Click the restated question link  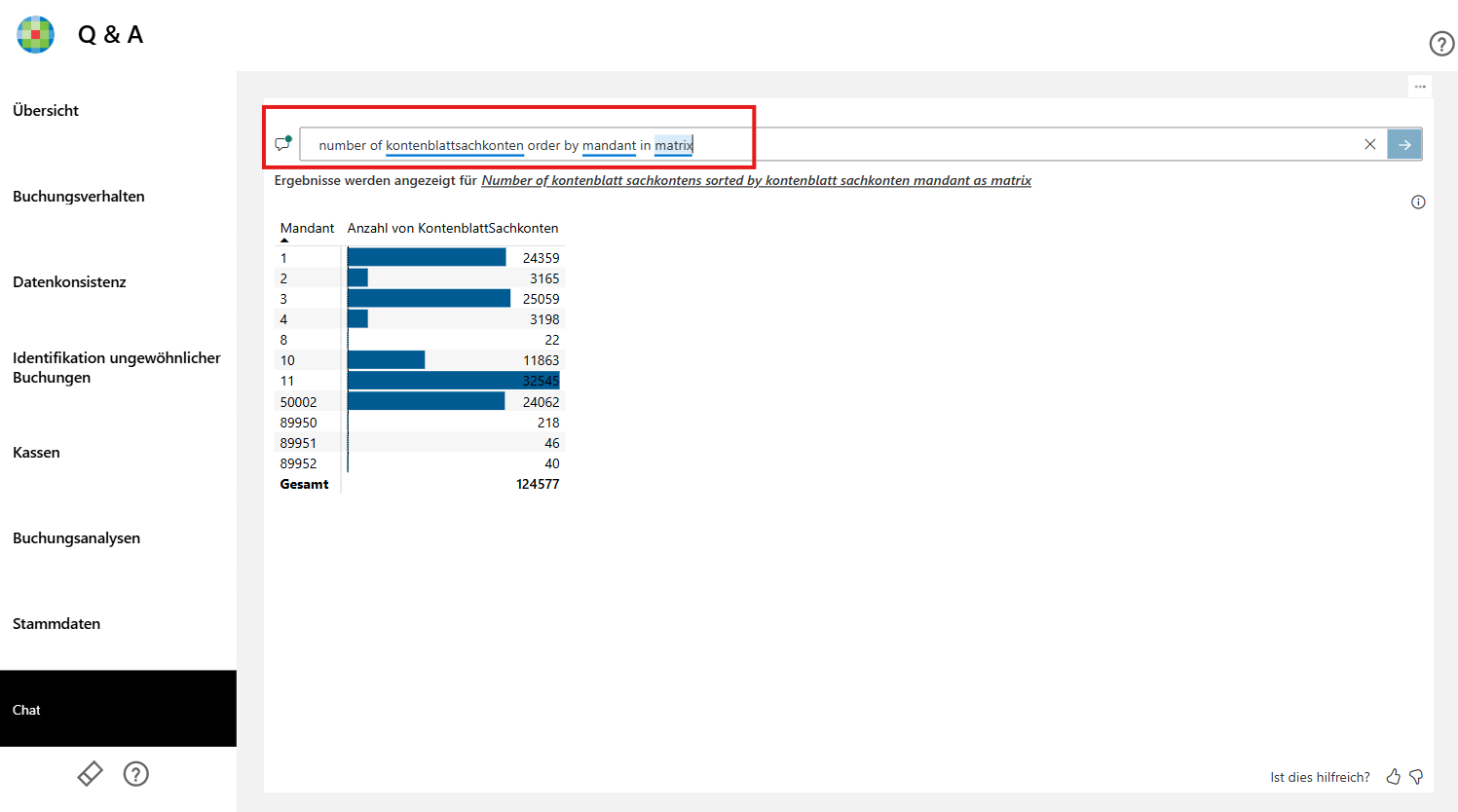click(x=756, y=180)
